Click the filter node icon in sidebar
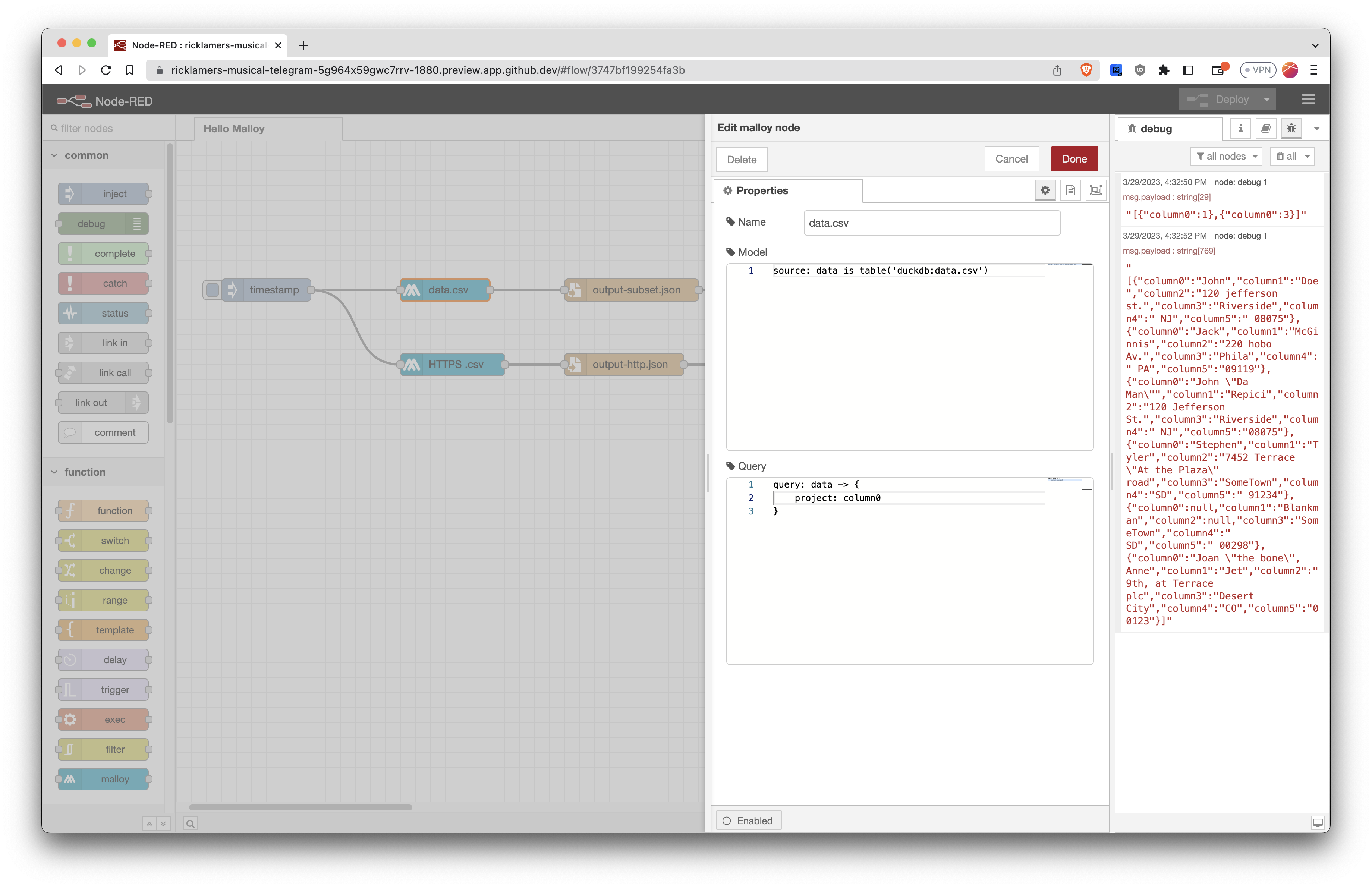Image resolution: width=1372 pixels, height=888 pixels. [70, 749]
